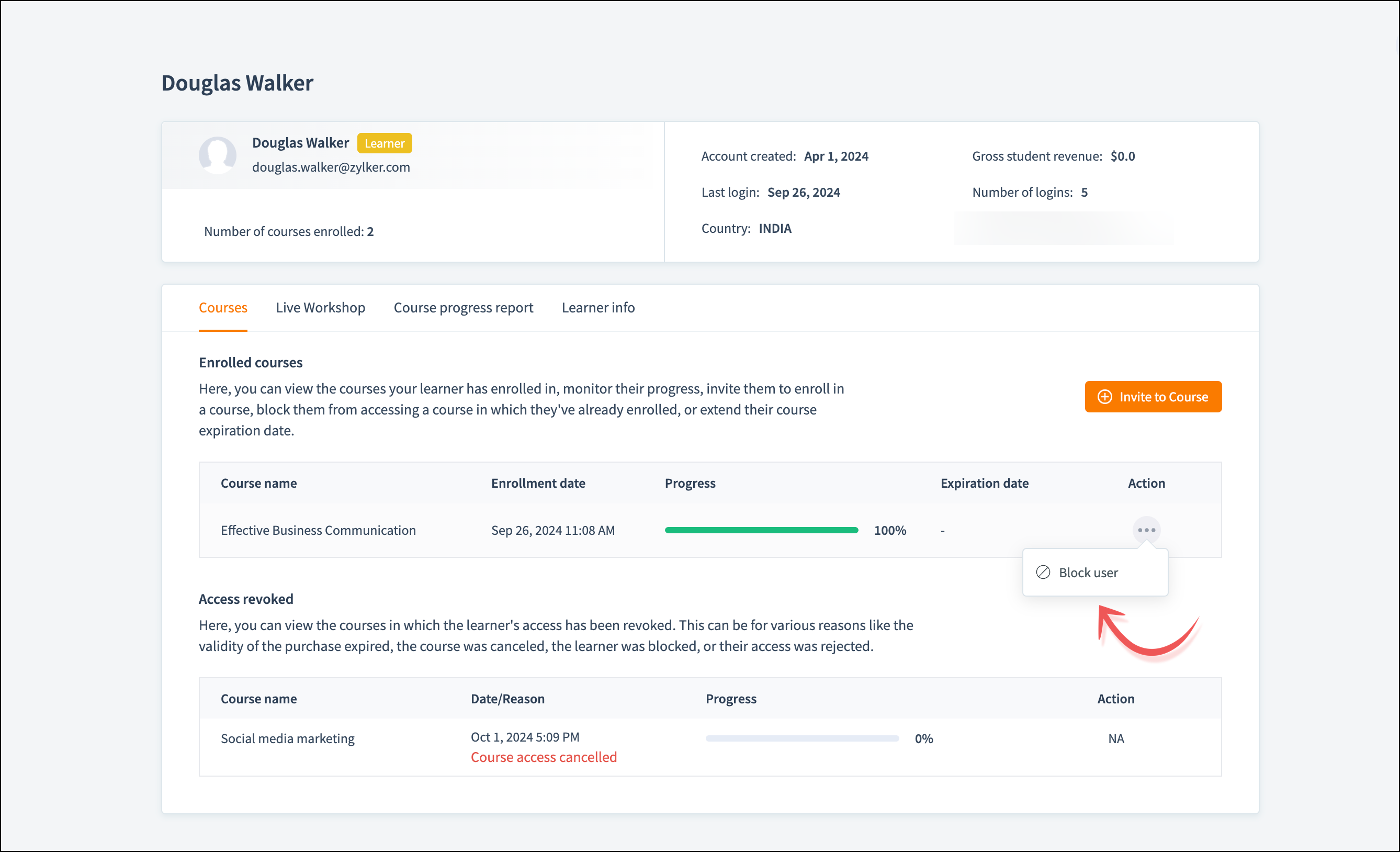Click the grey 0% progress bar
Screen dimensions: 1400x852
(801, 738)
